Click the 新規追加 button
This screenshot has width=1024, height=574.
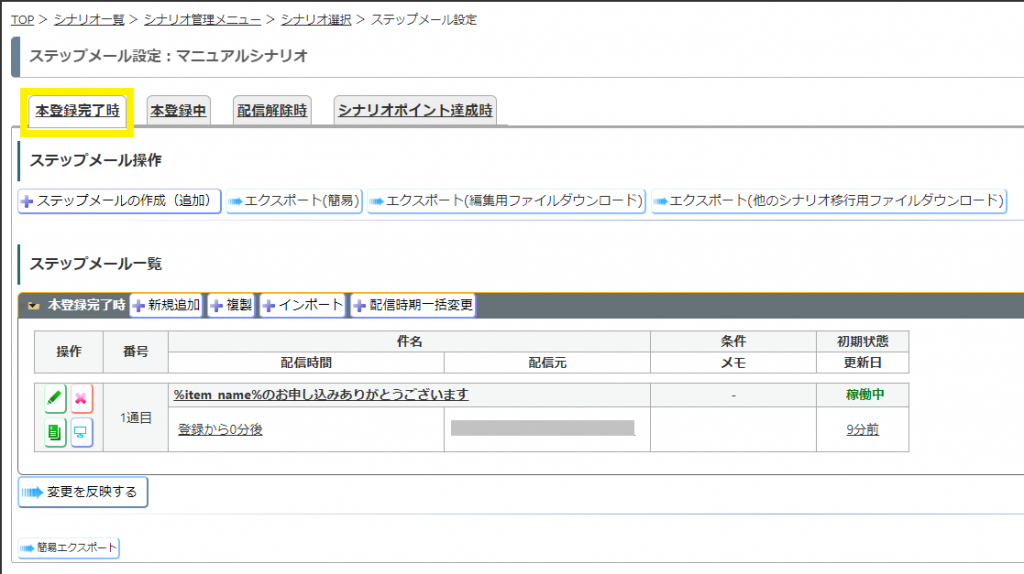(x=167, y=305)
